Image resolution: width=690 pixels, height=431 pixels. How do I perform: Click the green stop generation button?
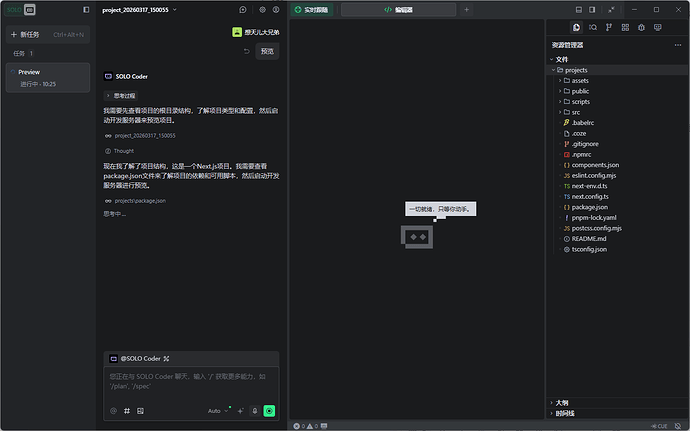(x=269, y=410)
